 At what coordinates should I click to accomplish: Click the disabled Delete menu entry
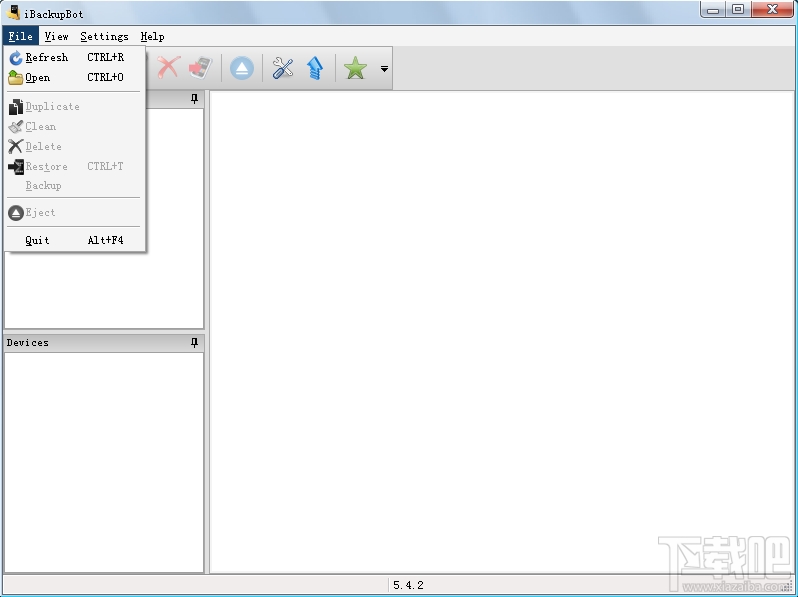(74, 147)
